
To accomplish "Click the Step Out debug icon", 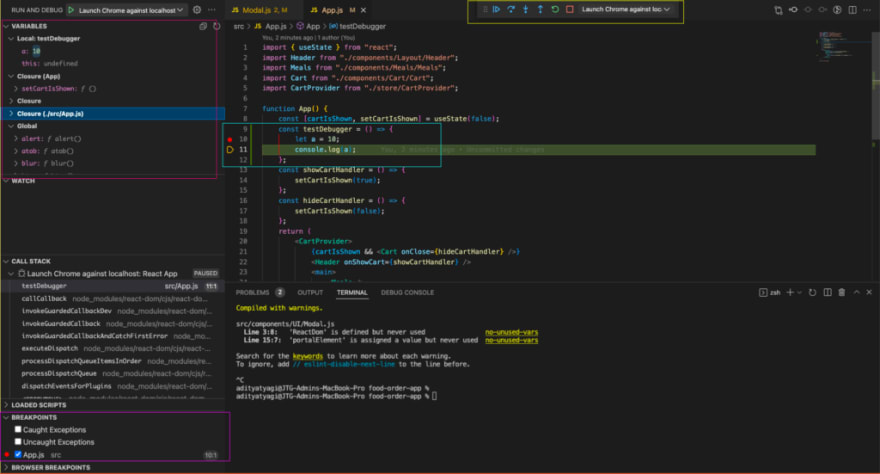I will click(x=540, y=9).
